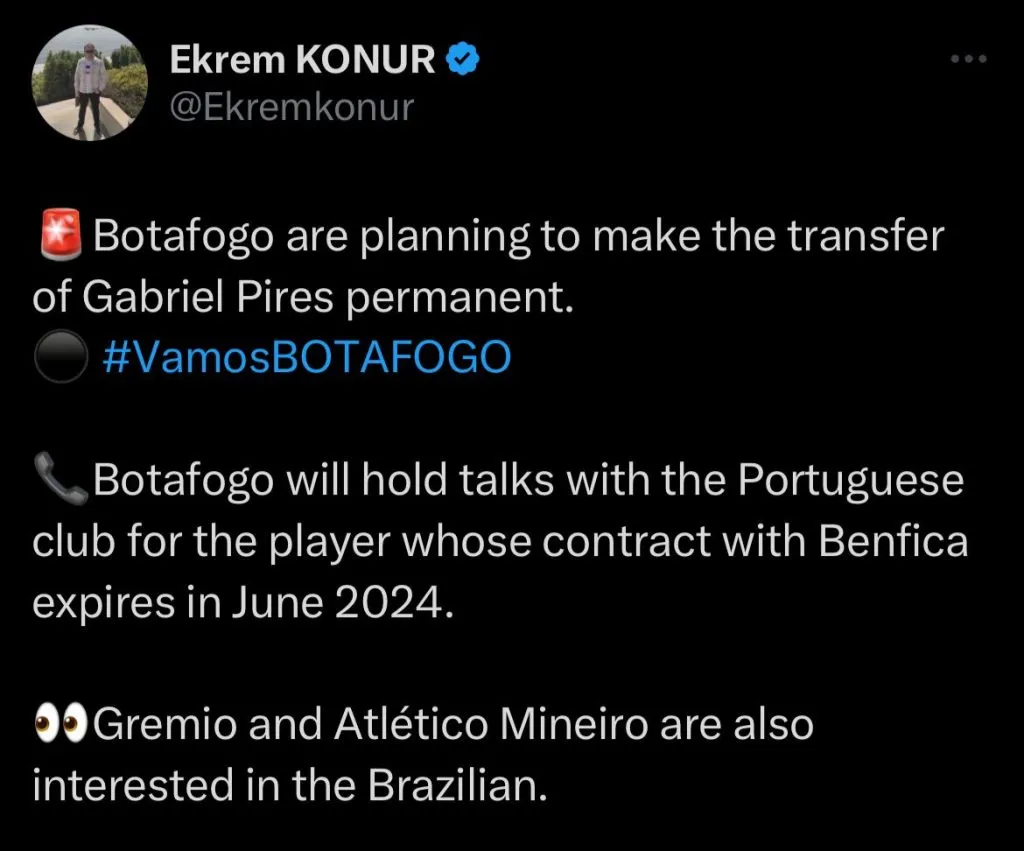Open the @Ekremkonur handle link
The height and width of the screenshot is (851, 1024).
point(291,105)
